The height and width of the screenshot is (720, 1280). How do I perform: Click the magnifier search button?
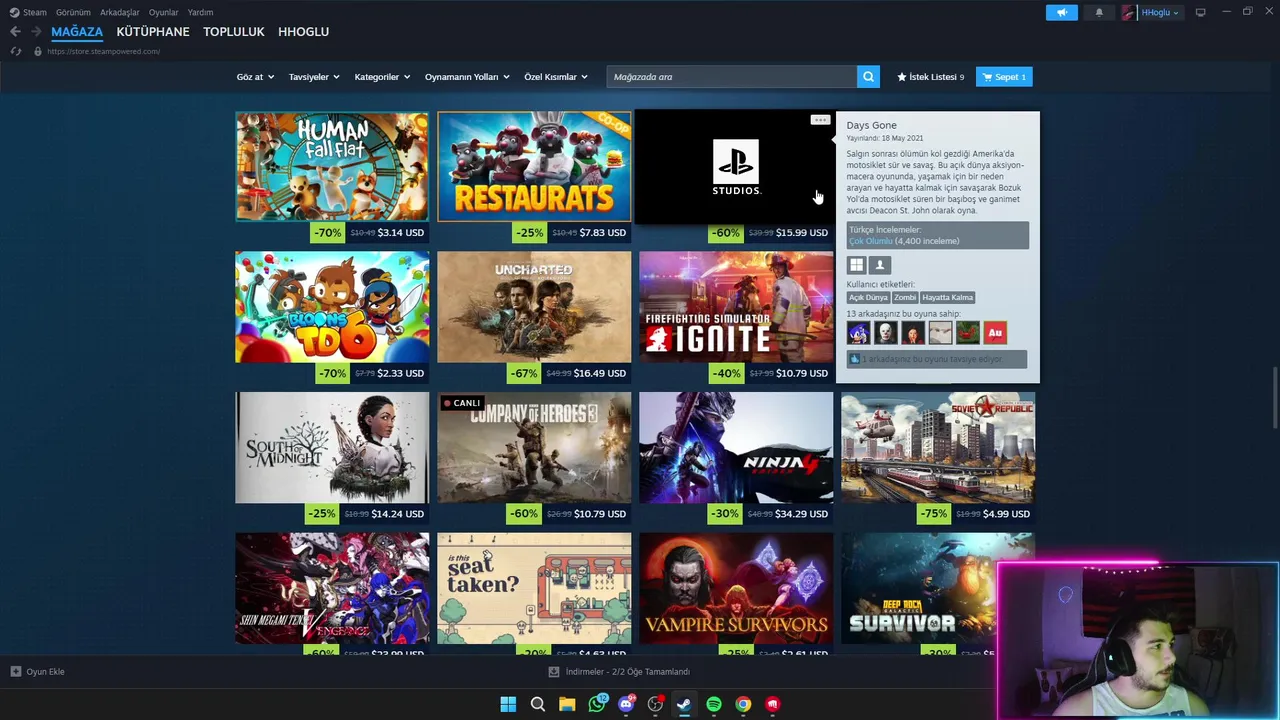pyautogui.click(x=868, y=77)
